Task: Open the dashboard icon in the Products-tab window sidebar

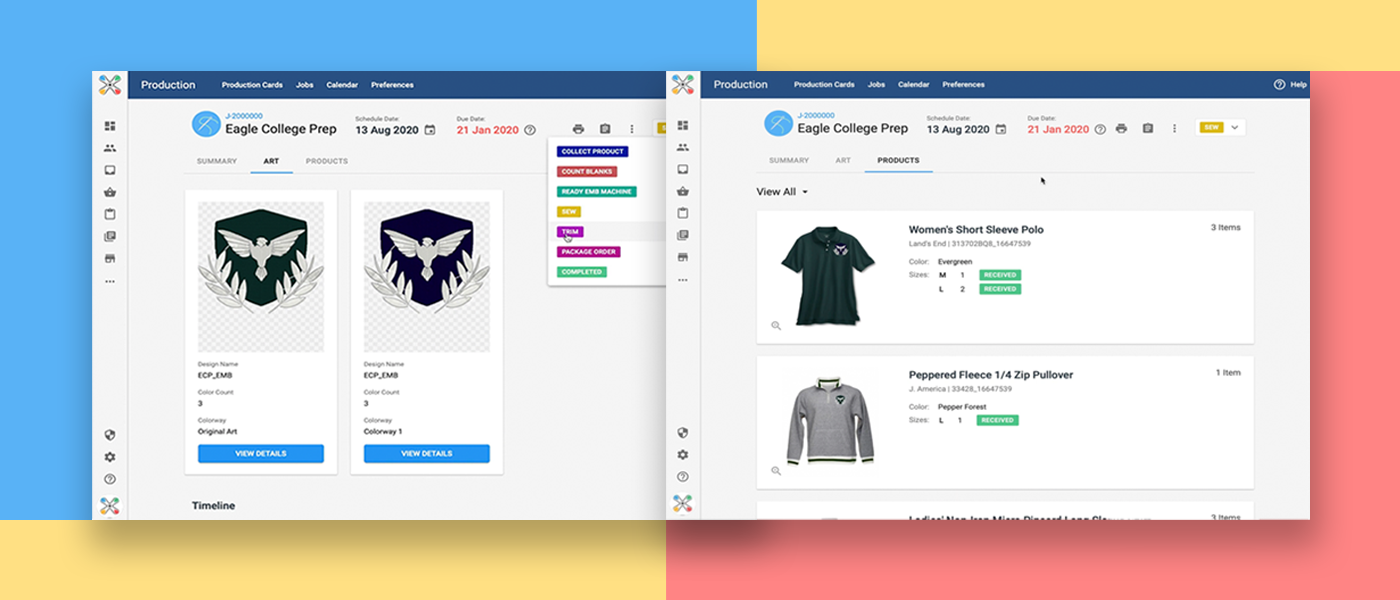Action: click(683, 126)
